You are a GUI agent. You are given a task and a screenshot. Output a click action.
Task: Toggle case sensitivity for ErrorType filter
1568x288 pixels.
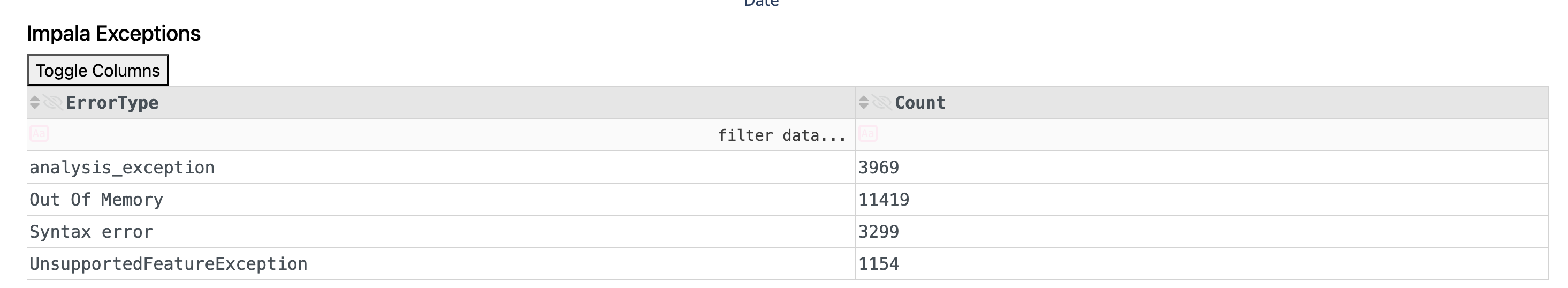(x=39, y=134)
